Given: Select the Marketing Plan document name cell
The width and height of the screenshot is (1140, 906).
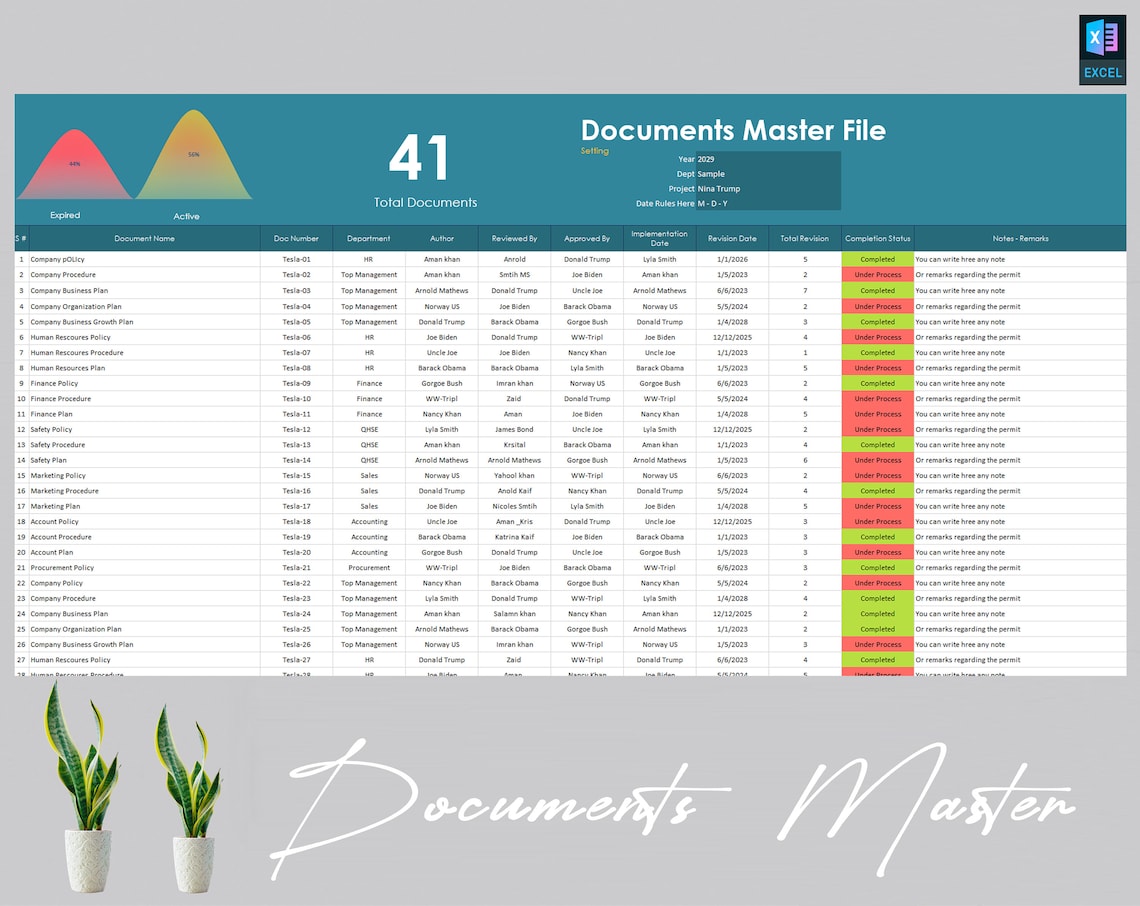Looking at the screenshot, I should coord(144,507).
